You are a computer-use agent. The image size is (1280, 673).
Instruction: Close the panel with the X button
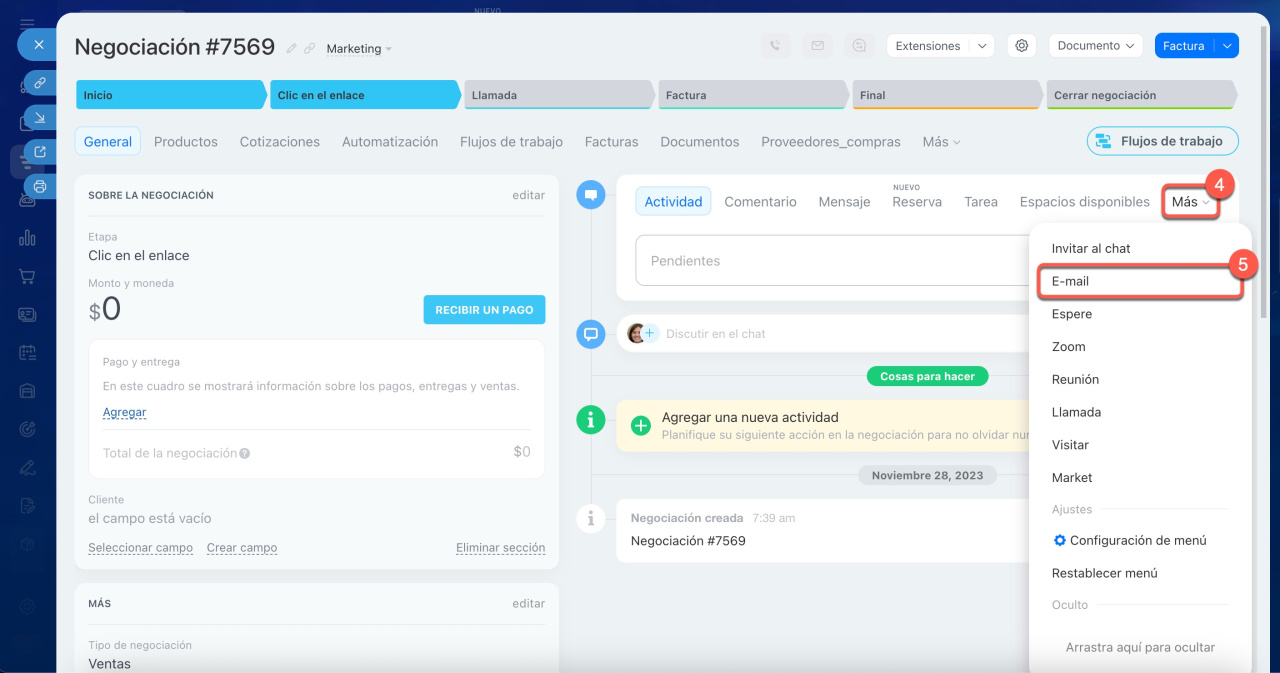tap(38, 45)
